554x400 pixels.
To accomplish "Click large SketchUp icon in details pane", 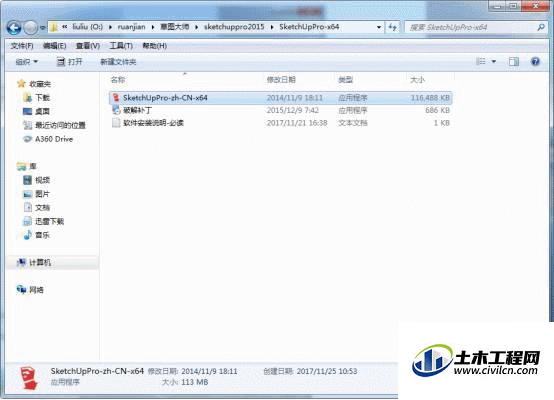I will (29, 378).
